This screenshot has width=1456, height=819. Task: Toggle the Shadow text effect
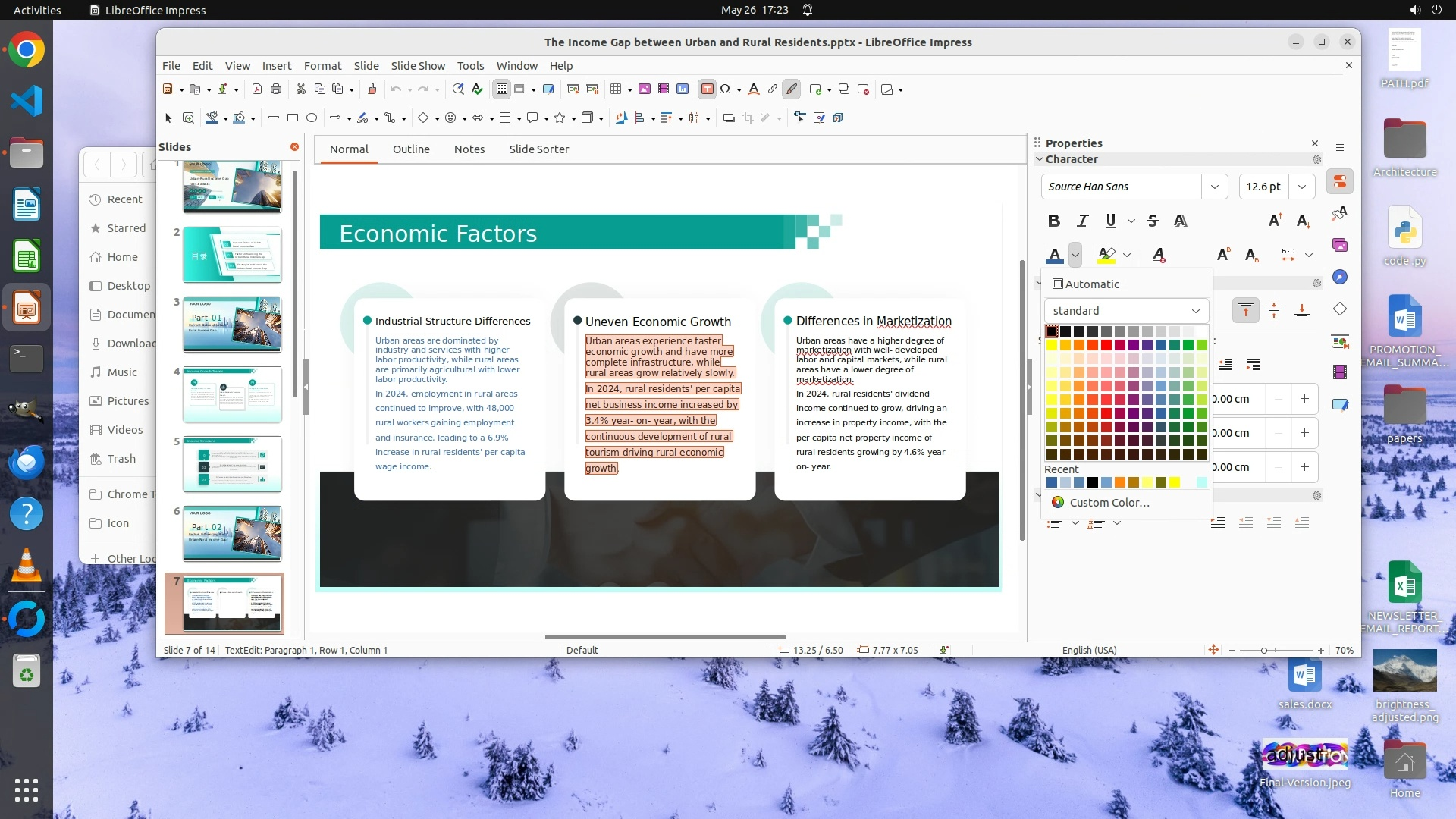point(1180,221)
